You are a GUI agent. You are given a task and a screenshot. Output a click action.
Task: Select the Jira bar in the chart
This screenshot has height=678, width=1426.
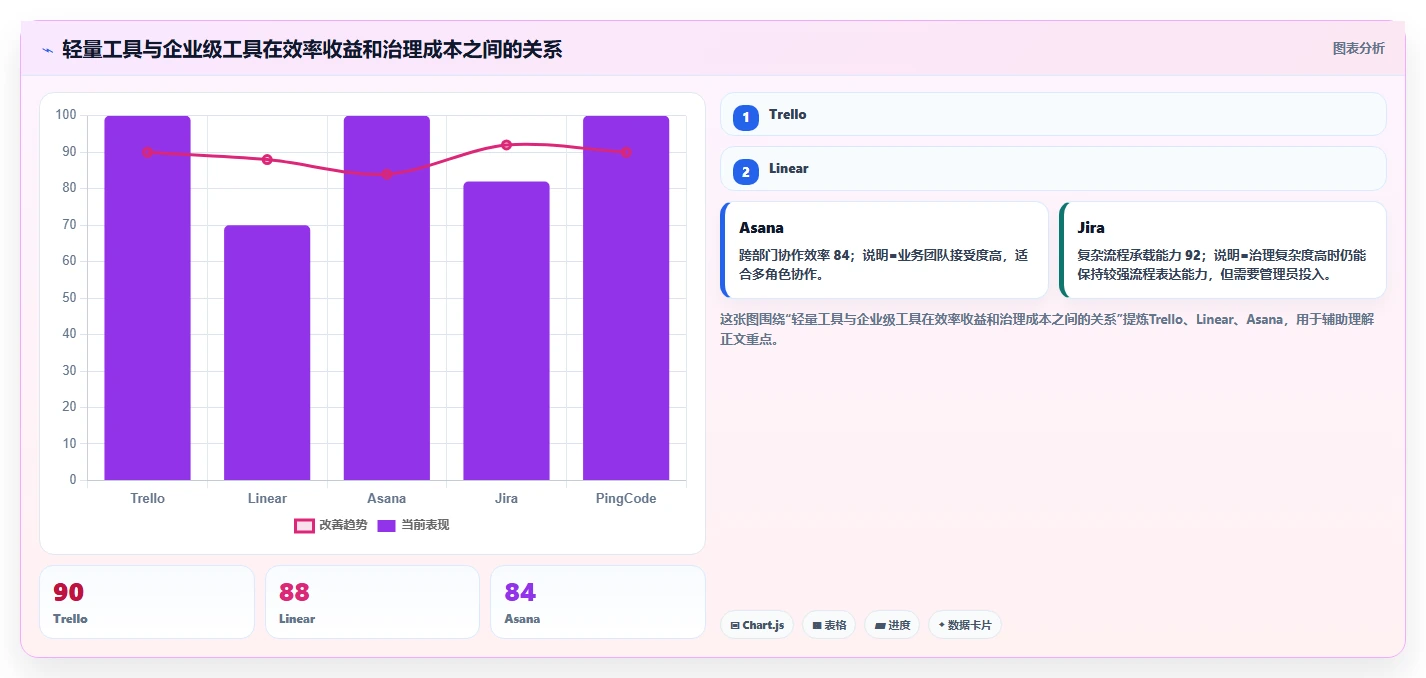point(506,331)
